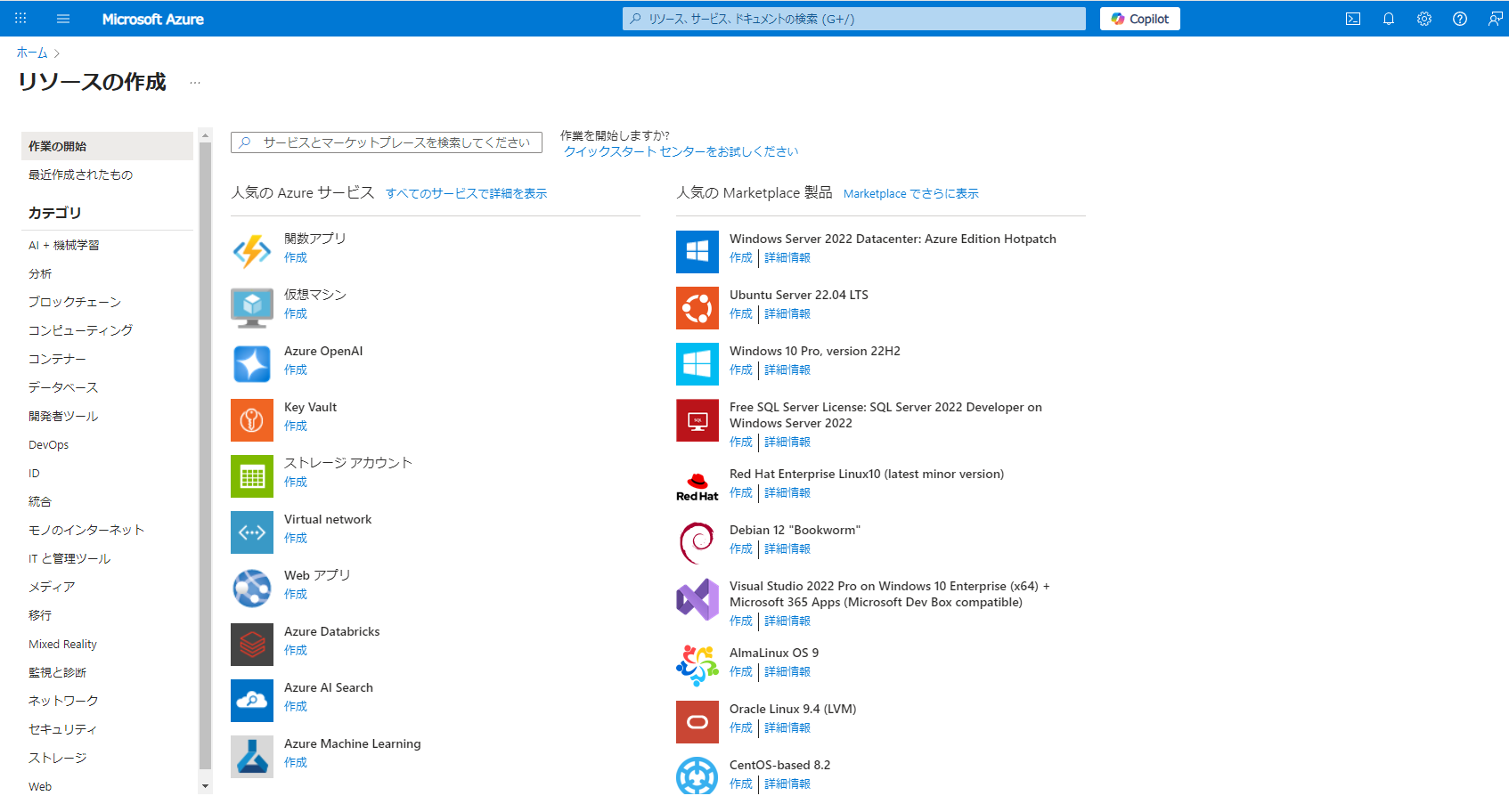Image resolution: width=1509 pixels, height=812 pixels.
Task: Click the Microsoft Azure logo text
Action: [x=153, y=19]
